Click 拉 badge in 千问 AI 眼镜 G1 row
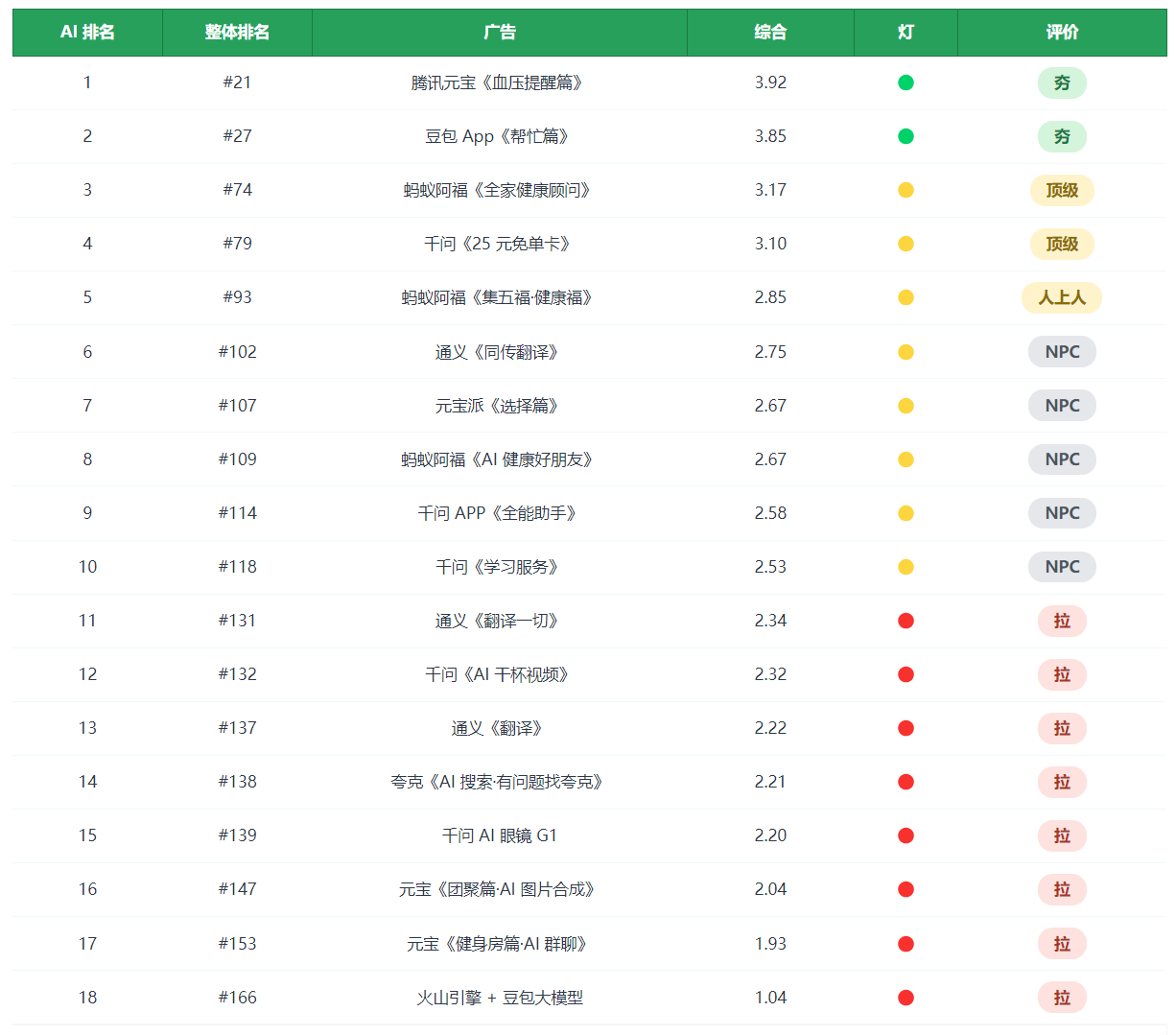The width and height of the screenshot is (1176, 1035). pyautogui.click(x=1062, y=835)
